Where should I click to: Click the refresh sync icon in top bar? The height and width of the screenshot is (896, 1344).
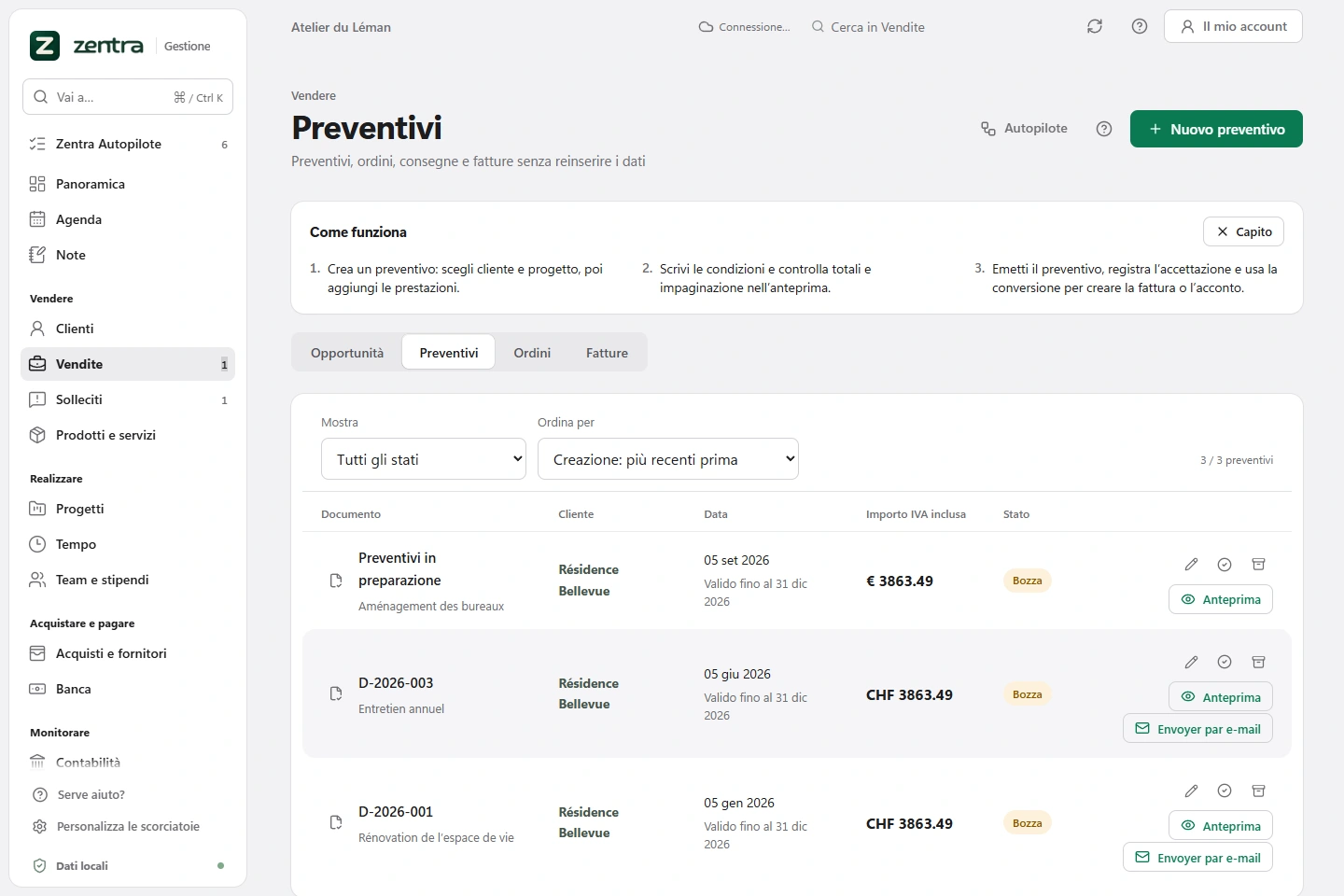pyautogui.click(x=1095, y=26)
